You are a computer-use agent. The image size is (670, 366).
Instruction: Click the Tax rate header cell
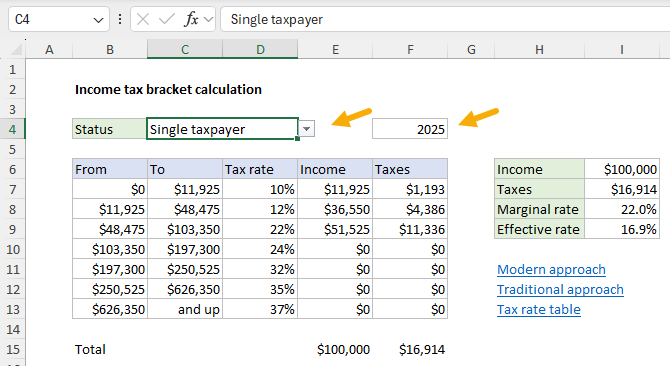tap(260, 169)
